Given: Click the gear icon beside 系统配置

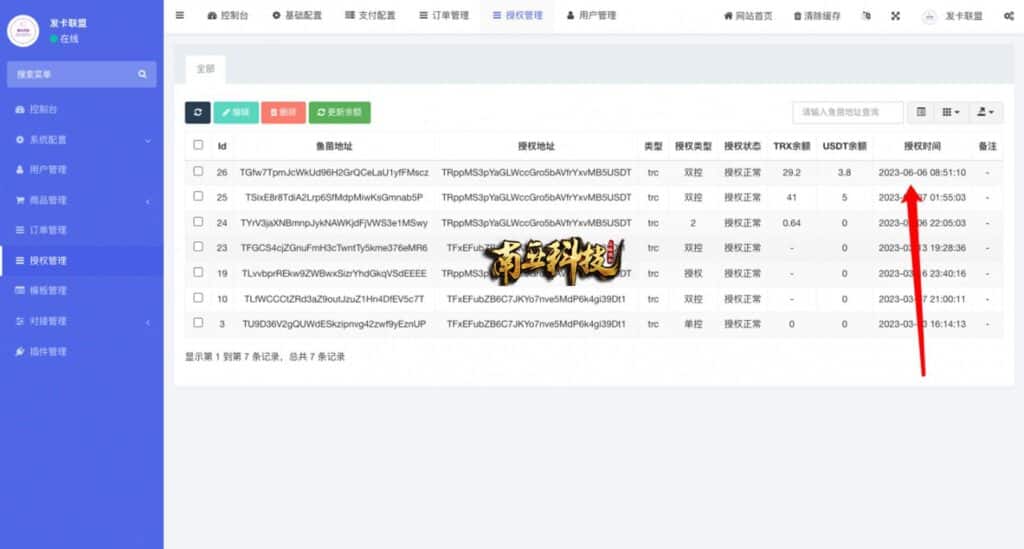Looking at the screenshot, I should pos(20,140).
